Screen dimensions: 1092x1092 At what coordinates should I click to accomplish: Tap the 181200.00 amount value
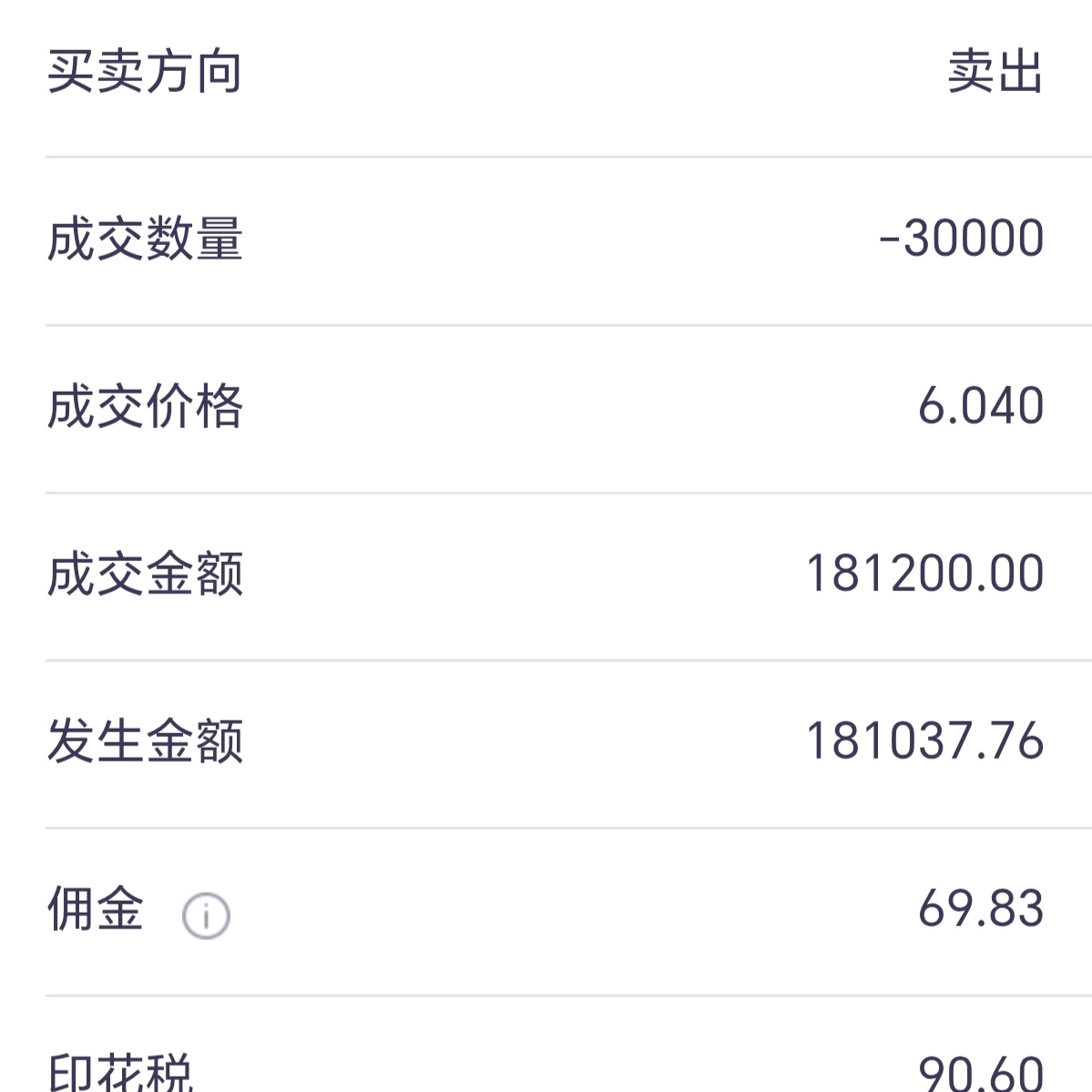coord(924,573)
